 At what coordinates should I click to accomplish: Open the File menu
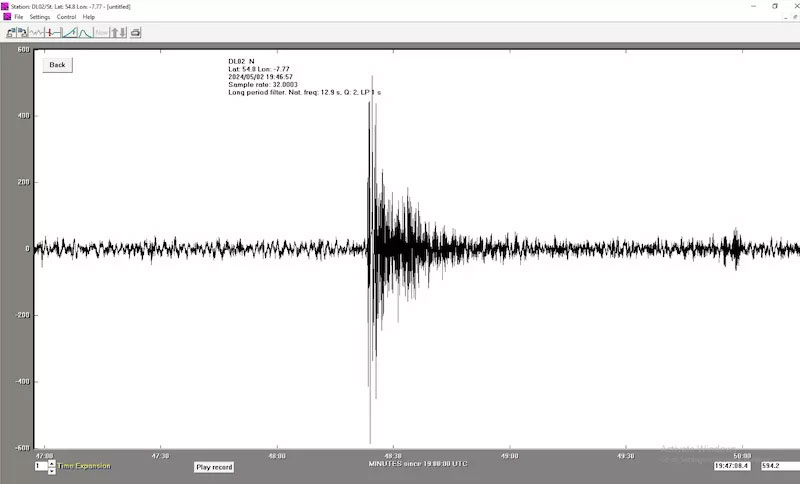pyautogui.click(x=18, y=17)
